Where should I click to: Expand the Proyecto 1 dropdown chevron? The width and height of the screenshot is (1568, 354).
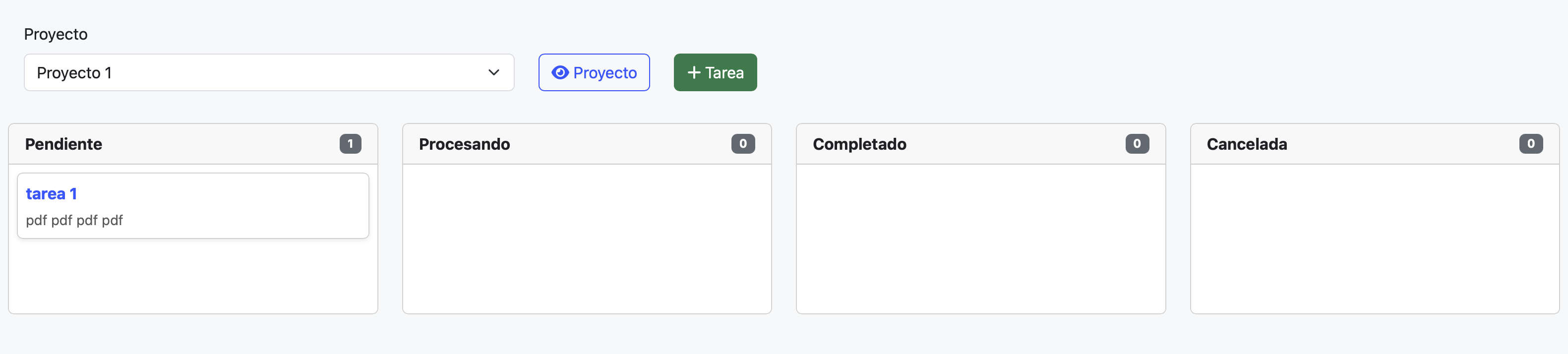[493, 72]
